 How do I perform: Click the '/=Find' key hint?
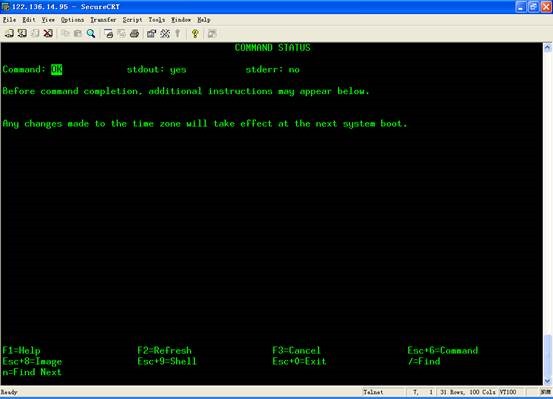click(424, 361)
